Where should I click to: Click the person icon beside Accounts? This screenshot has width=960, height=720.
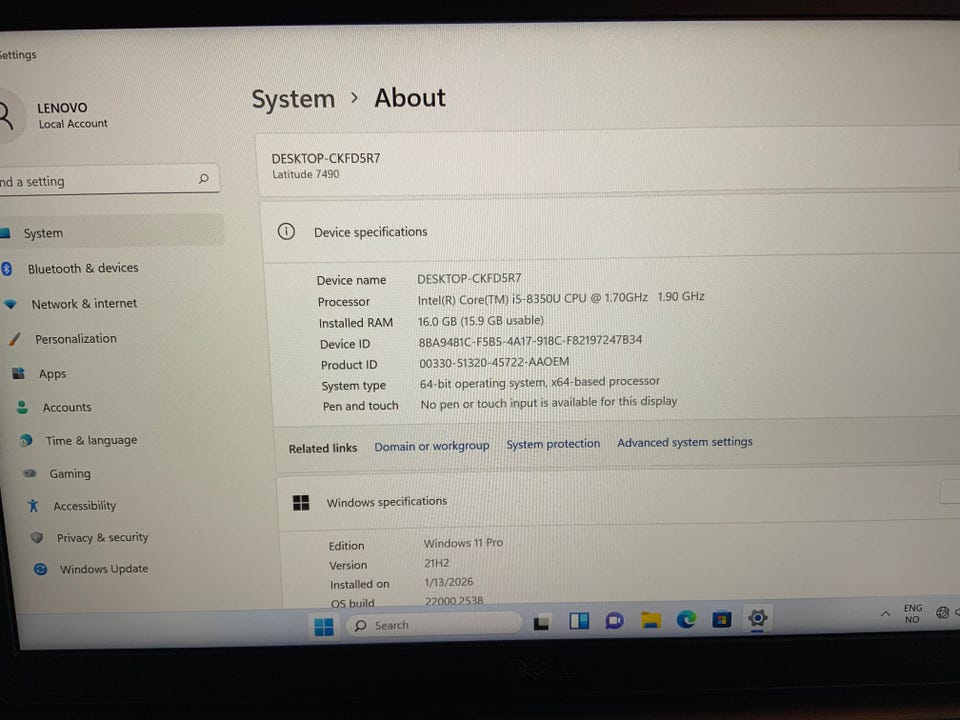[x=23, y=407]
